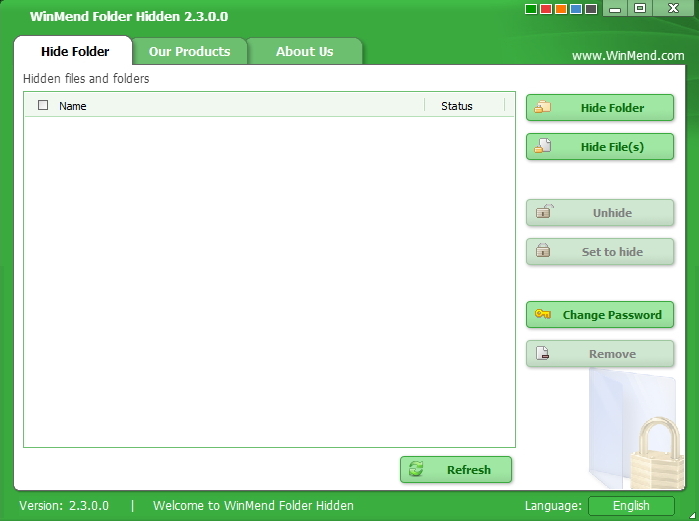The image size is (699, 521).
Task: Click the 'Hidden files and folders' label
Action: coord(86,78)
